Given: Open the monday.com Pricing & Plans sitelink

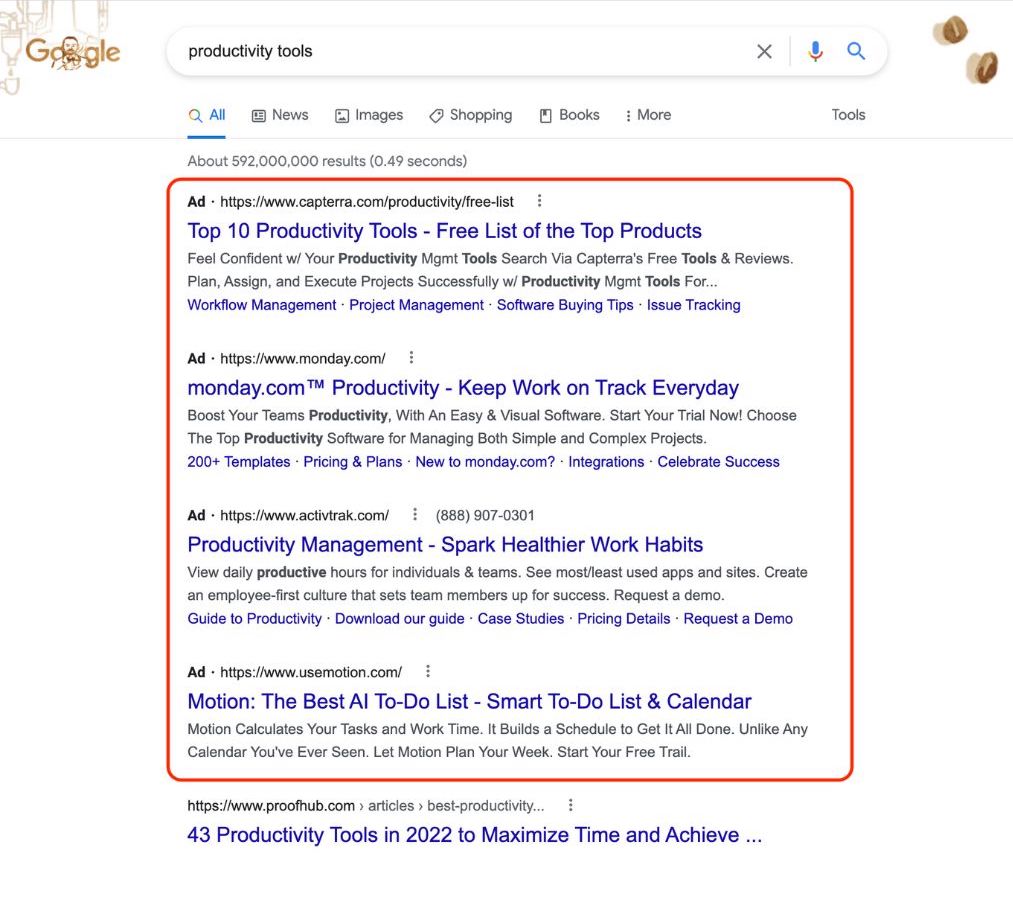Looking at the screenshot, I should tap(352, 461).
